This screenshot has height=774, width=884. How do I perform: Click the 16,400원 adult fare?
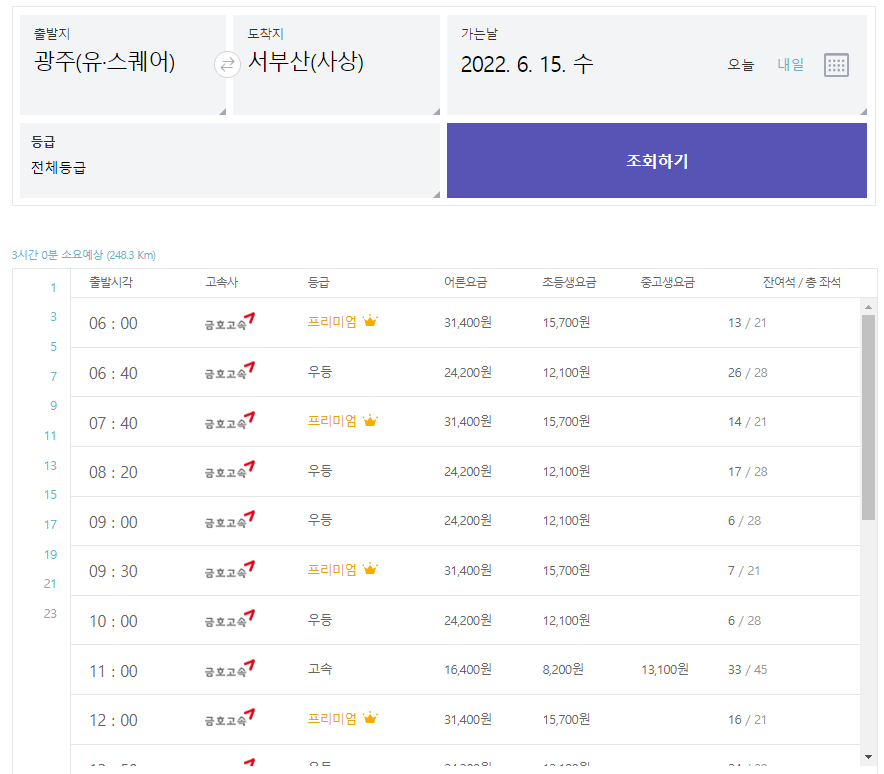click(468, 670)
